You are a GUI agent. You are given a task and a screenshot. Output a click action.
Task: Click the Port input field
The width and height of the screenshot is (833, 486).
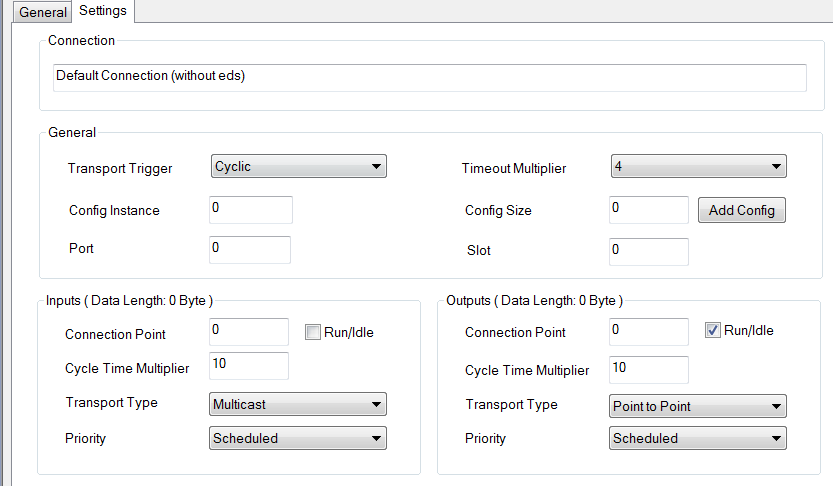coord(250,250)
